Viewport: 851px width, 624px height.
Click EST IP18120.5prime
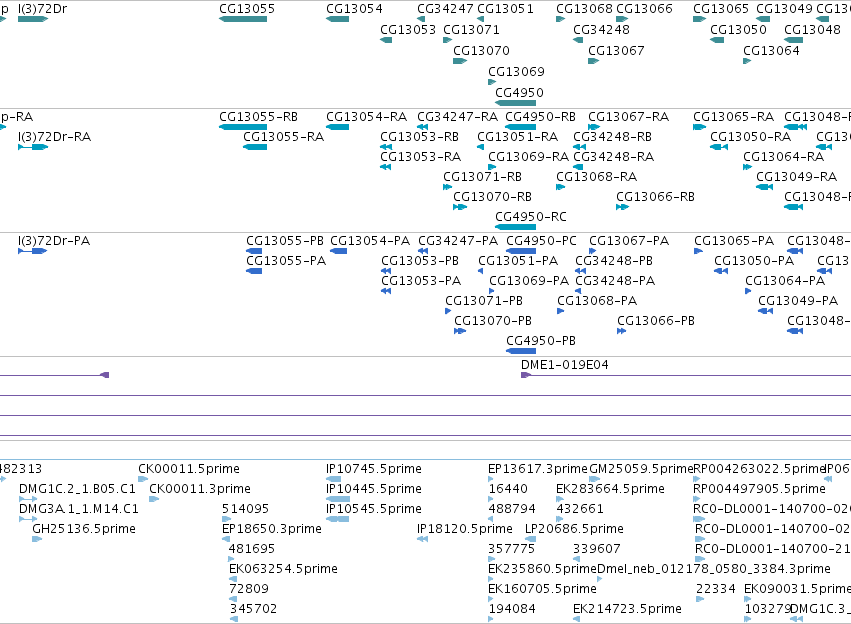click(423, 539)
